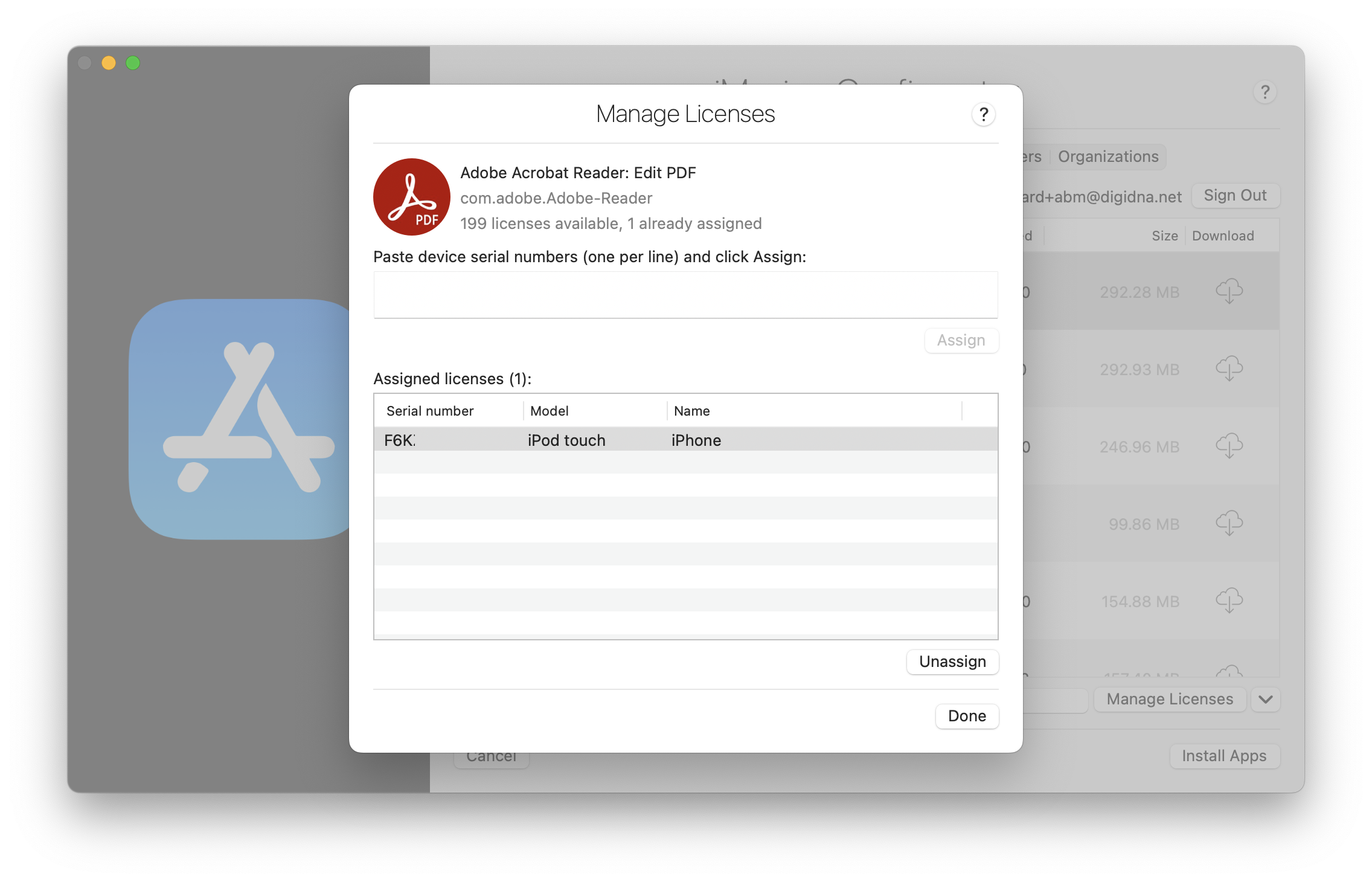Click the yellow minimize window button
Screen dimensions: 1372x882
coord(109,63)
